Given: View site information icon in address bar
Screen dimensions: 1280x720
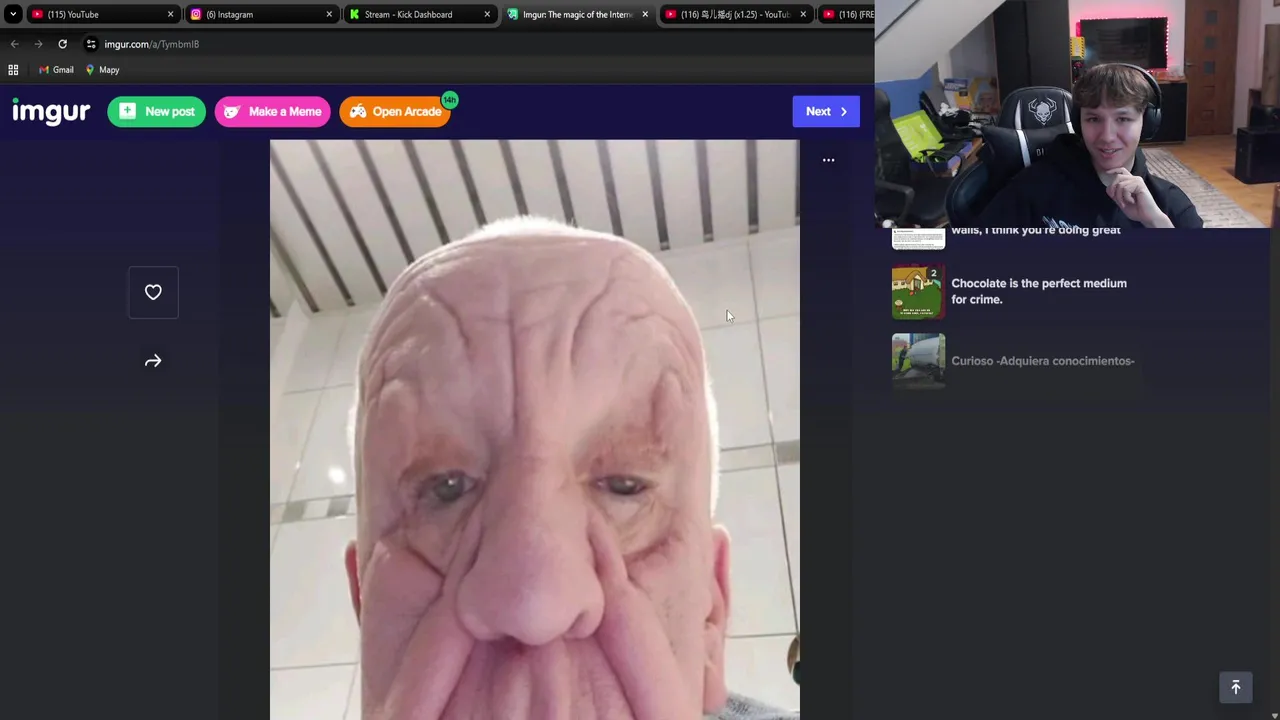Looking at the screenshot, I should [x=91, y=44].
